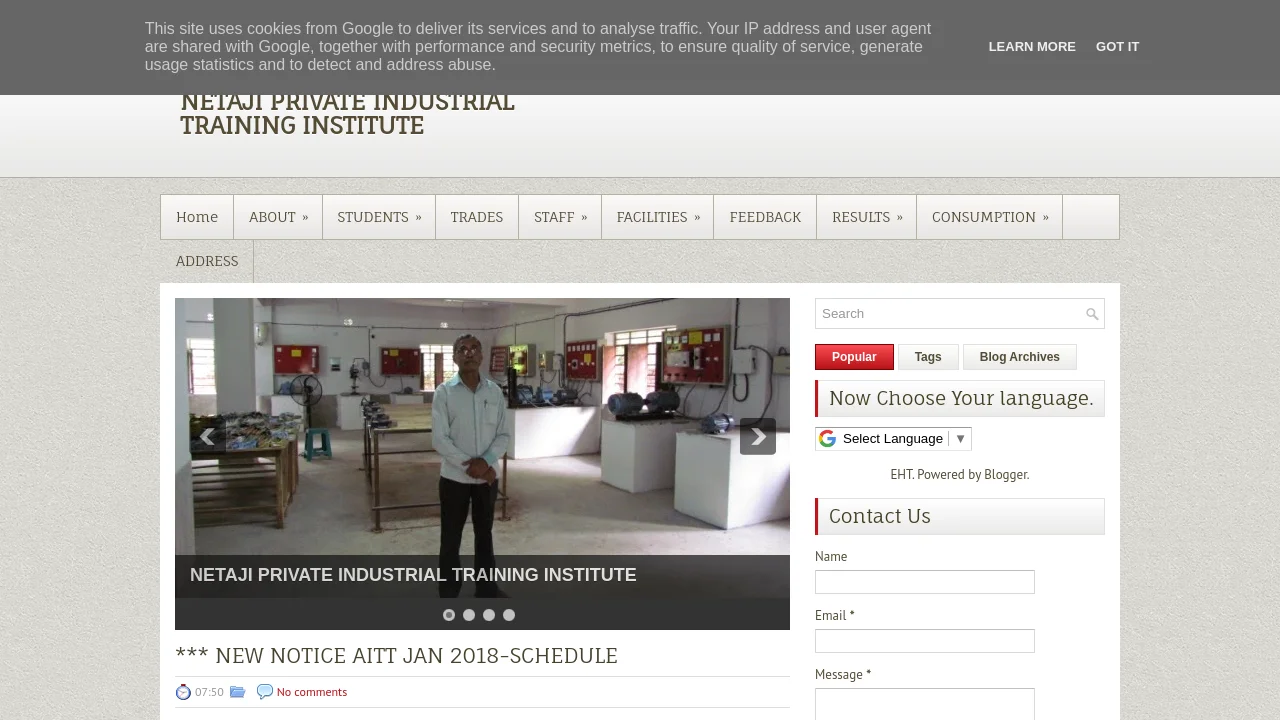Open the Select Language dropdown
The width and height of the screenshot is (1280, 720).
point(903,439)
